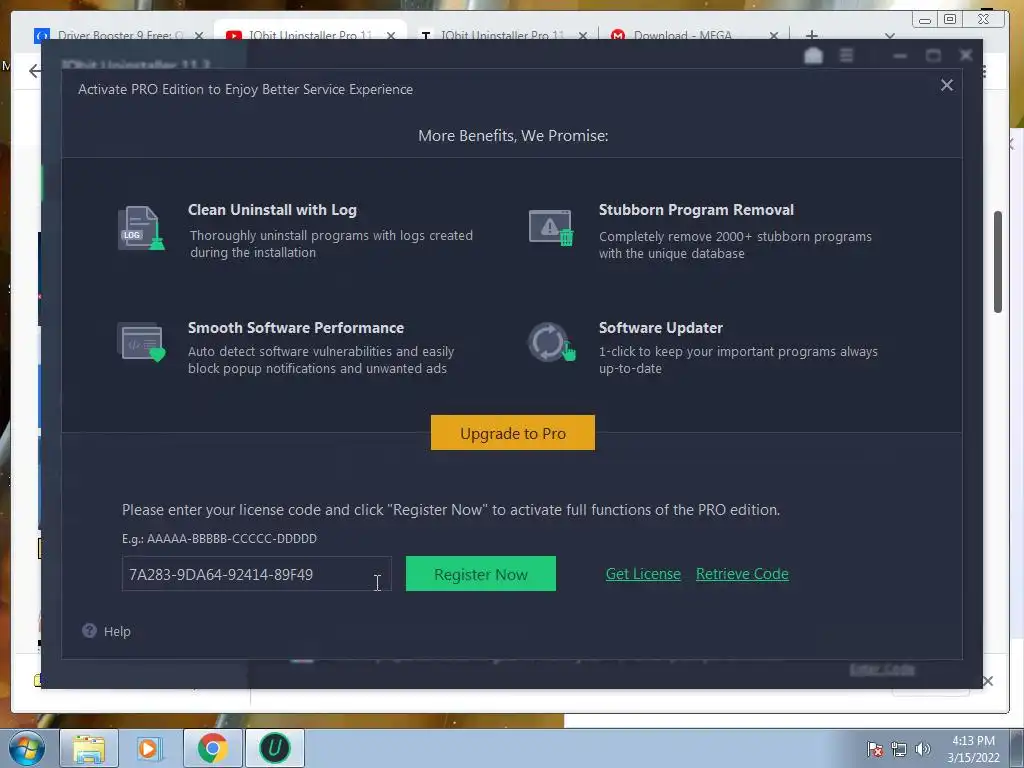
Task: Click the Help question mark icon
Action: [89, 631]
